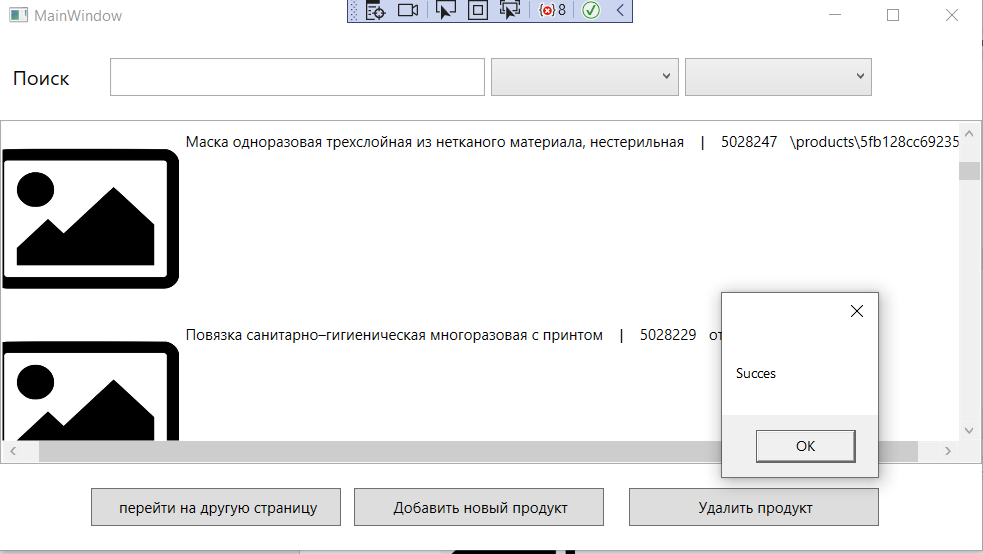
Task: Click list horizontal scrollbar left arrow
Action: coord(13,451)
